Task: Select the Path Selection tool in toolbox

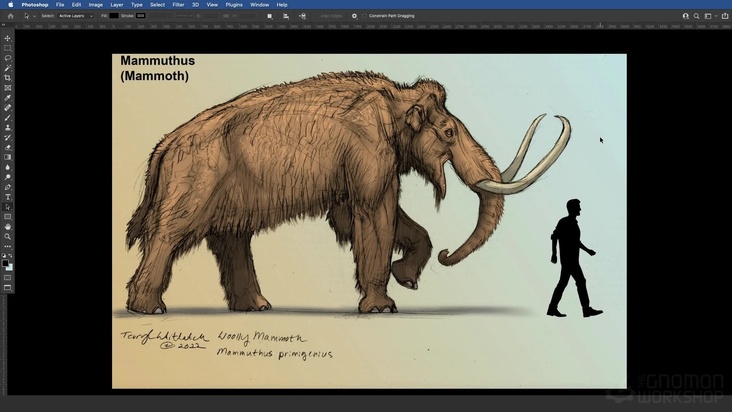Action: (7, 207)
